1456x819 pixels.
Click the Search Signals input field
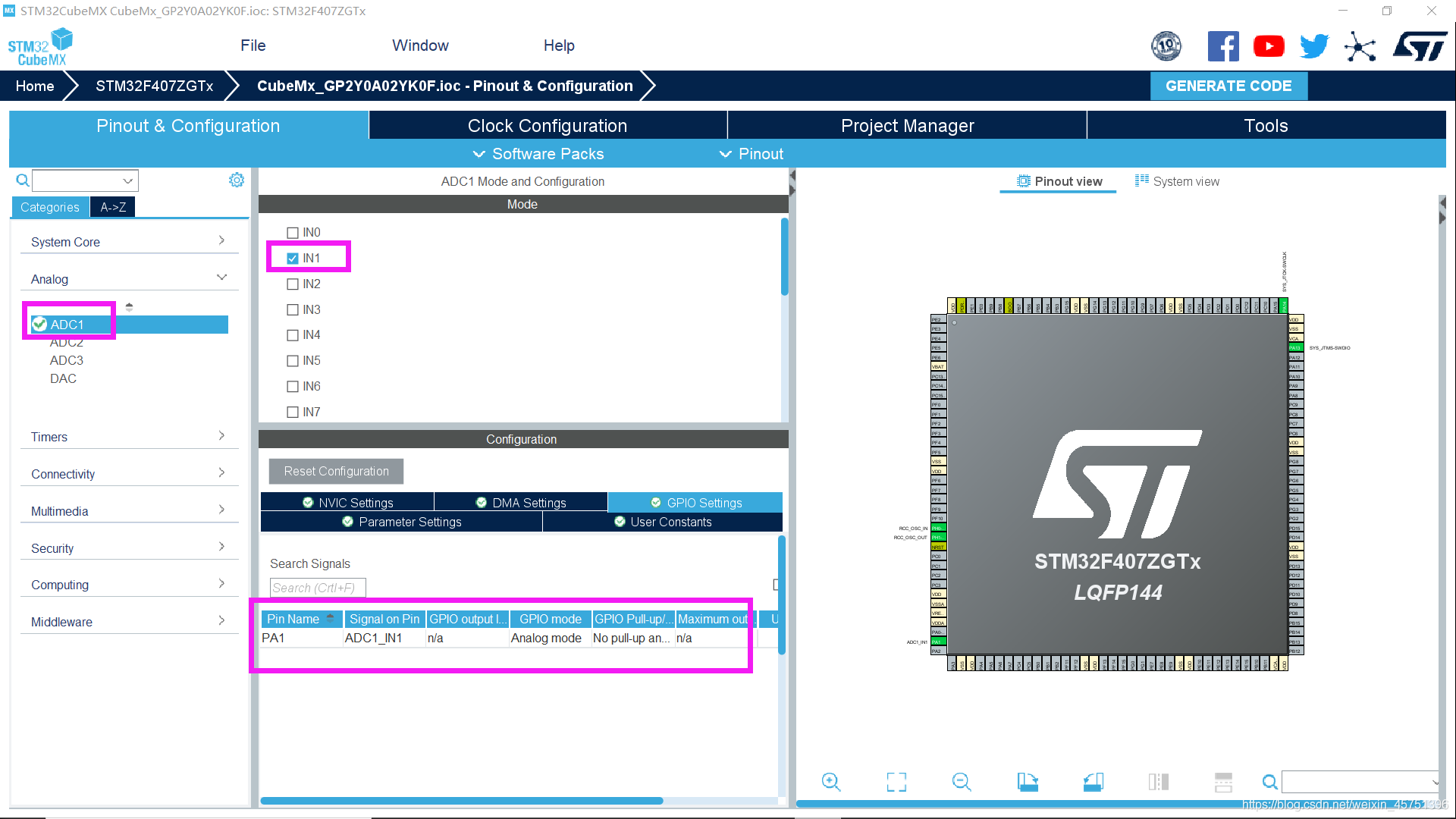[x=318, y=588]
